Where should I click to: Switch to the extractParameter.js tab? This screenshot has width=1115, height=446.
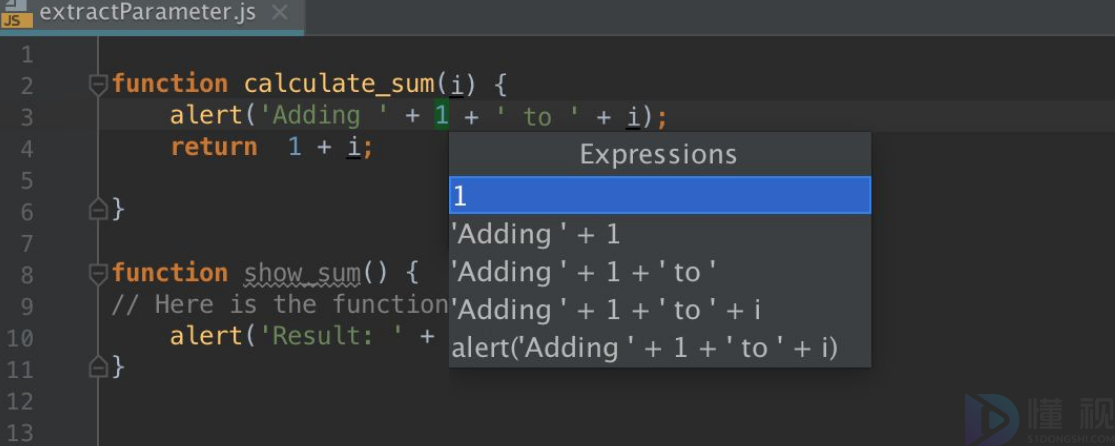point(148,13)
